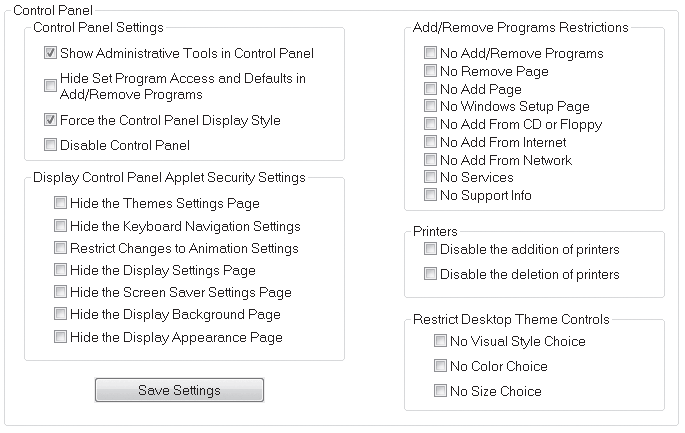Uncheck Force the Control Panel Display Style
Viewport: 685px width, 433px height.
click(50, 120)
